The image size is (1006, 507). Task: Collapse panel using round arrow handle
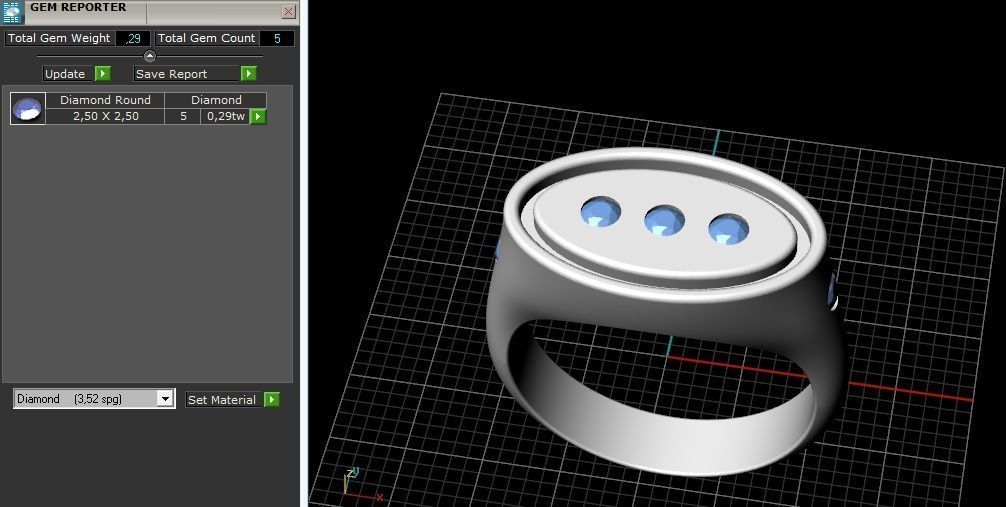coord(149,56)
